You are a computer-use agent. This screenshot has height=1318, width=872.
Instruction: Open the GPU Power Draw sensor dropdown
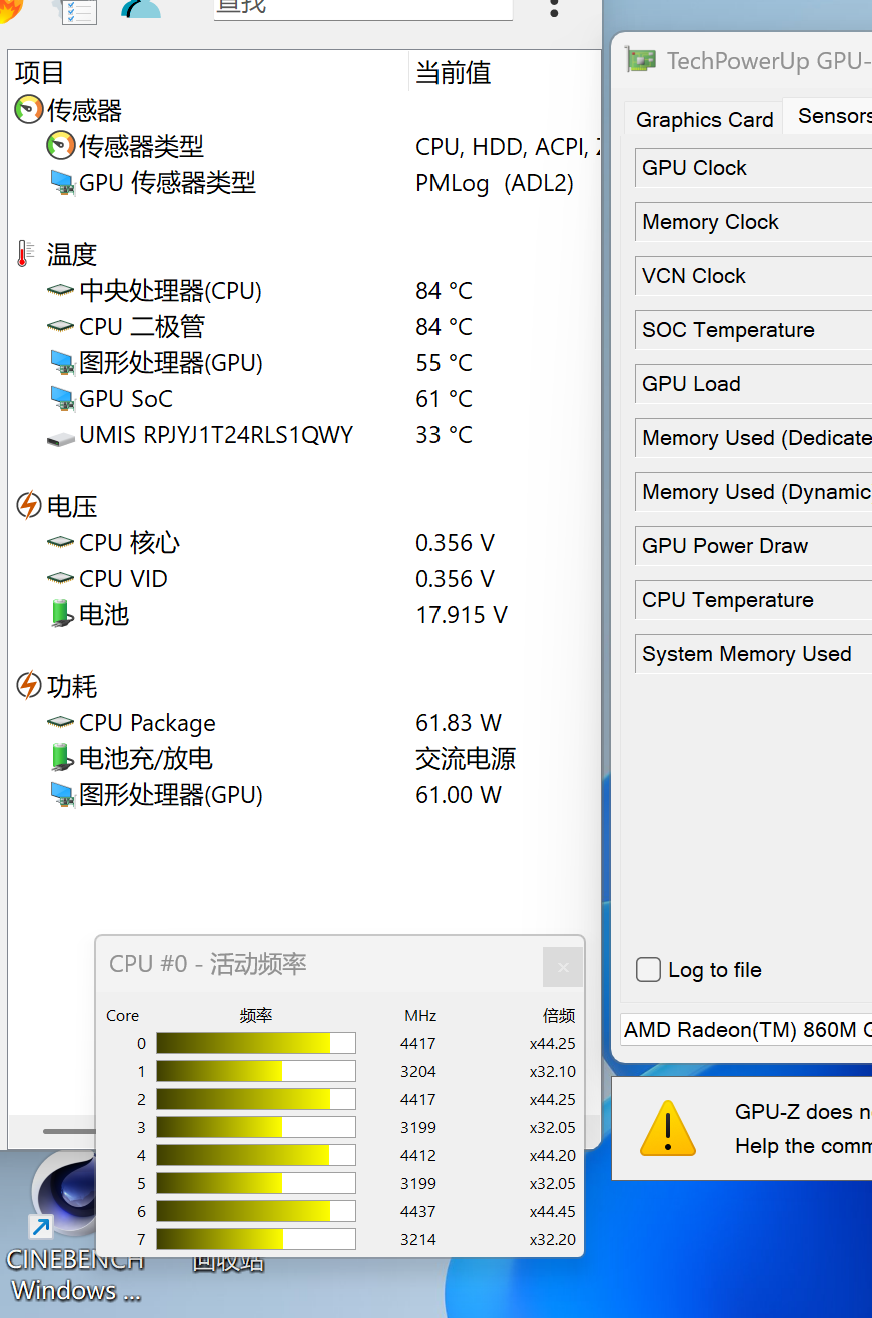point(754,546)
